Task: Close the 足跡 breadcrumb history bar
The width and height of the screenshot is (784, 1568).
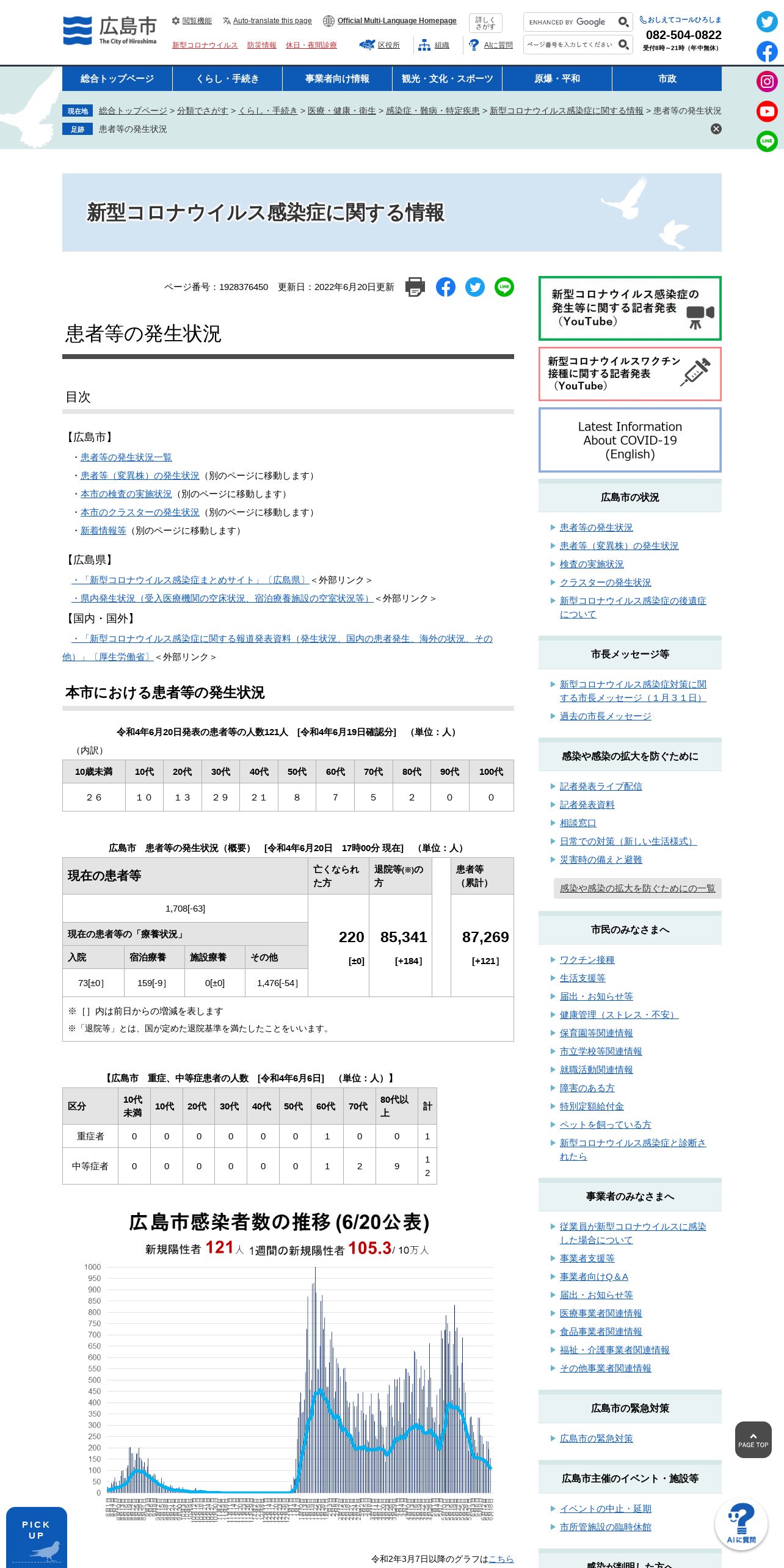Action: coord(716,129)
